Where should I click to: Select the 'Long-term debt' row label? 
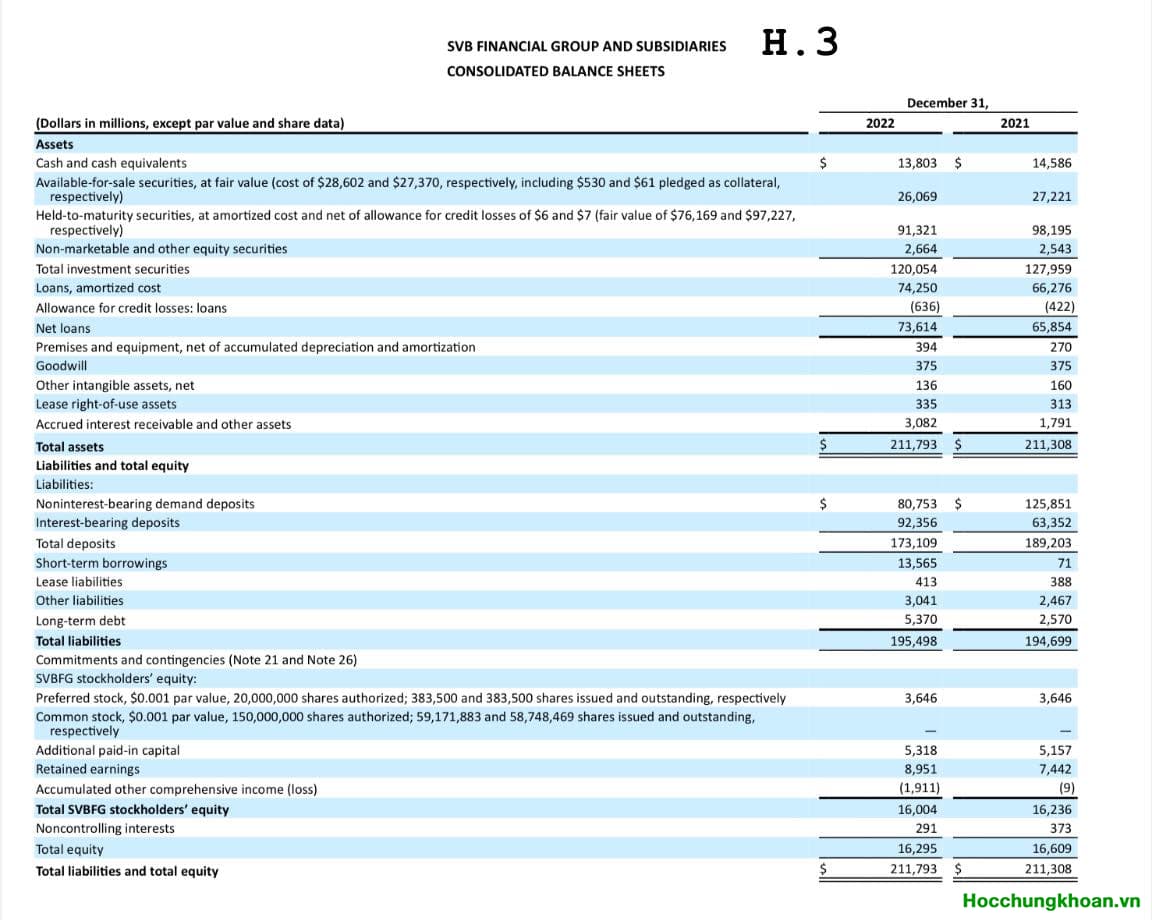point(80,621)
